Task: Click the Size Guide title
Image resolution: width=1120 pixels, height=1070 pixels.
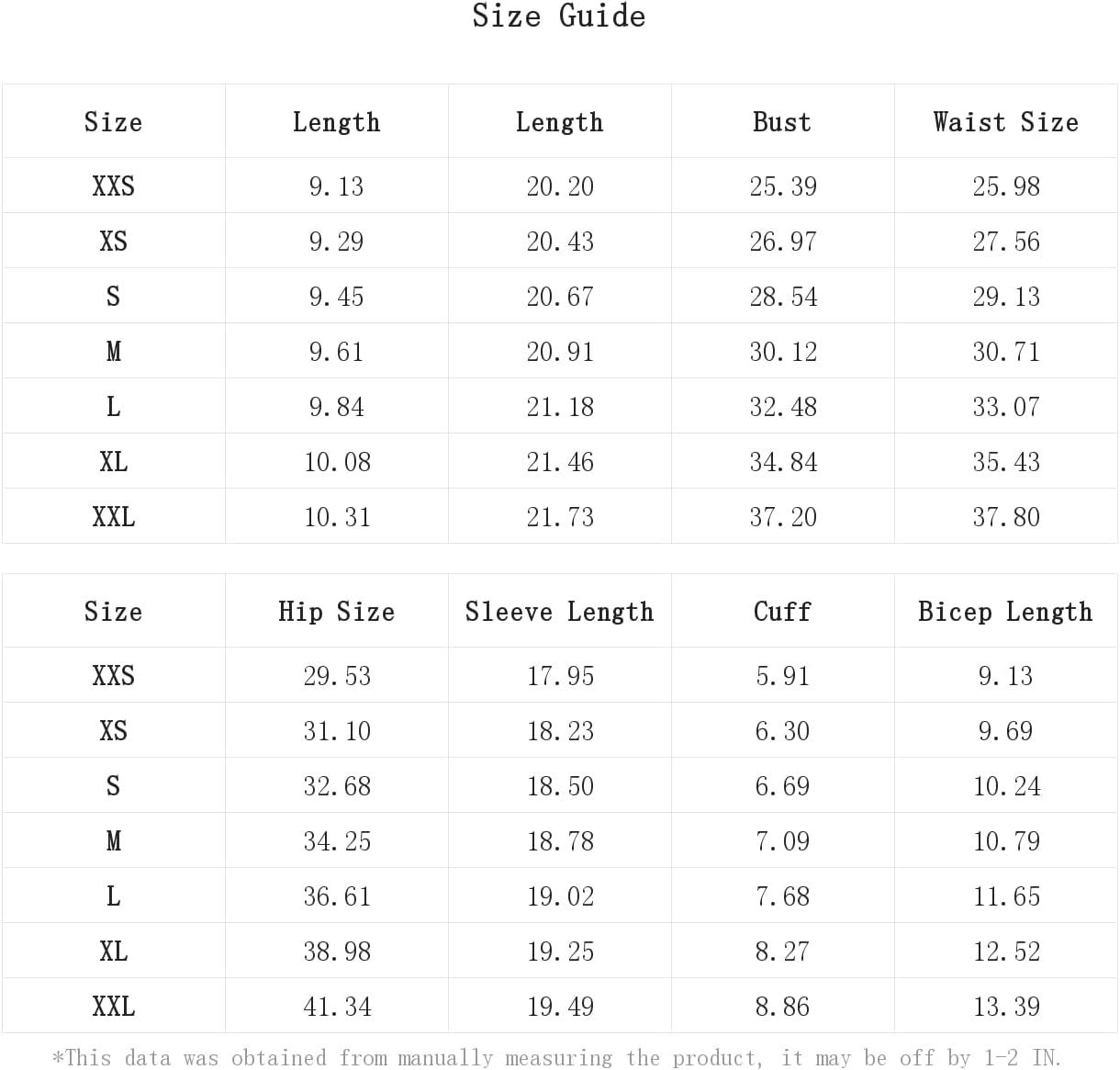Action: pos(558,16)
